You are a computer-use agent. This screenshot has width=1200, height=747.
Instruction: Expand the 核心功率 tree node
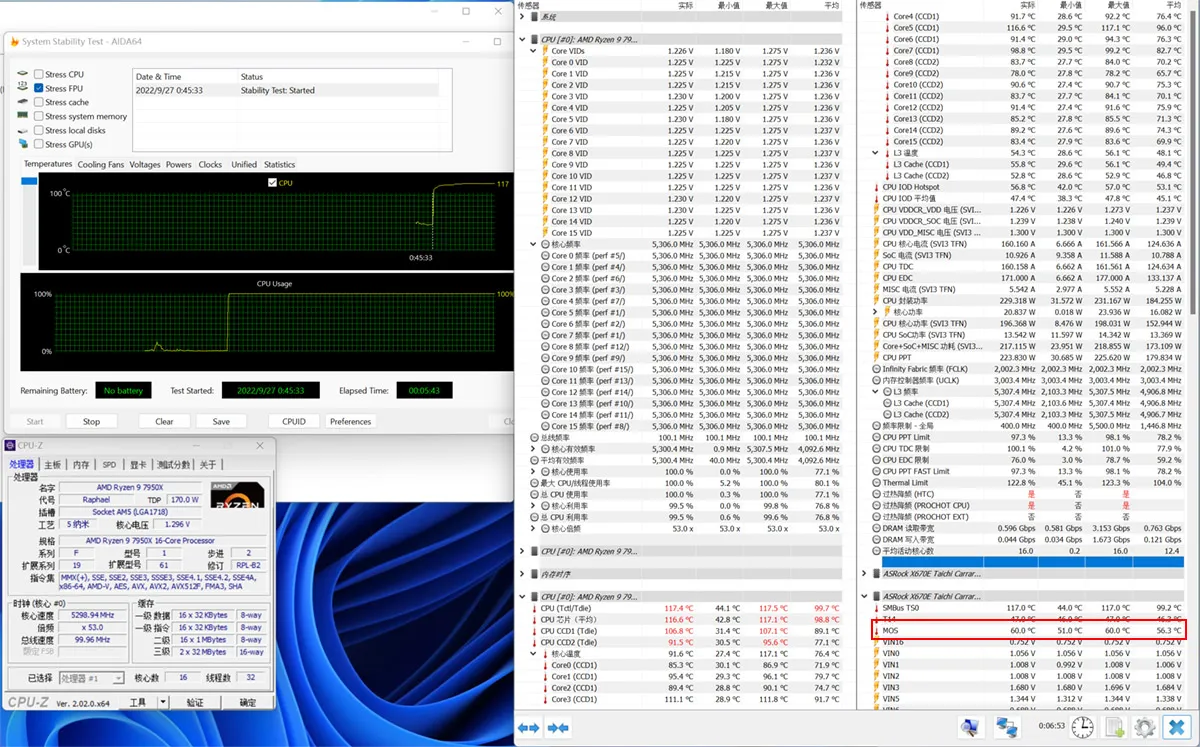876,312
